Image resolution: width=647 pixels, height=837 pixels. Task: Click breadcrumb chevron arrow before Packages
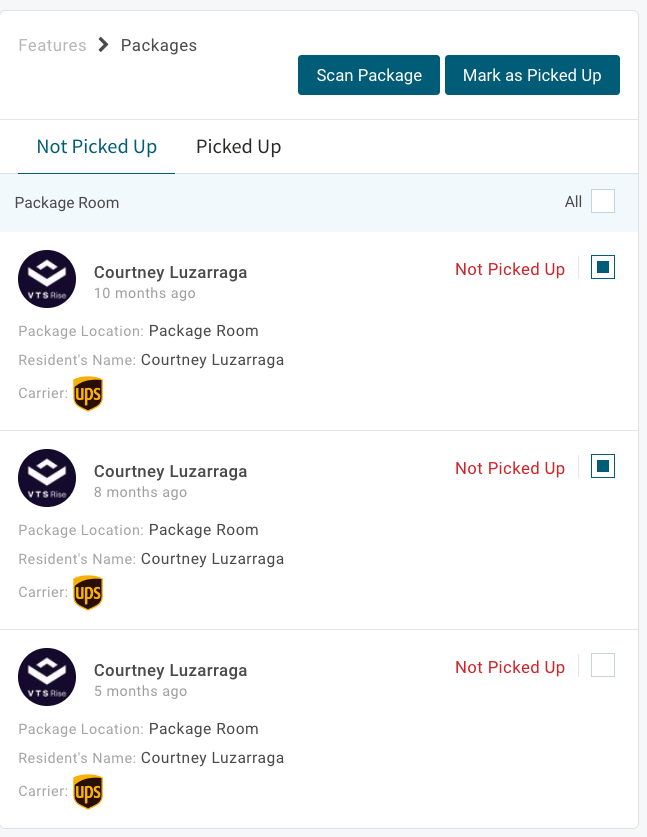click(x=104, y=45)
